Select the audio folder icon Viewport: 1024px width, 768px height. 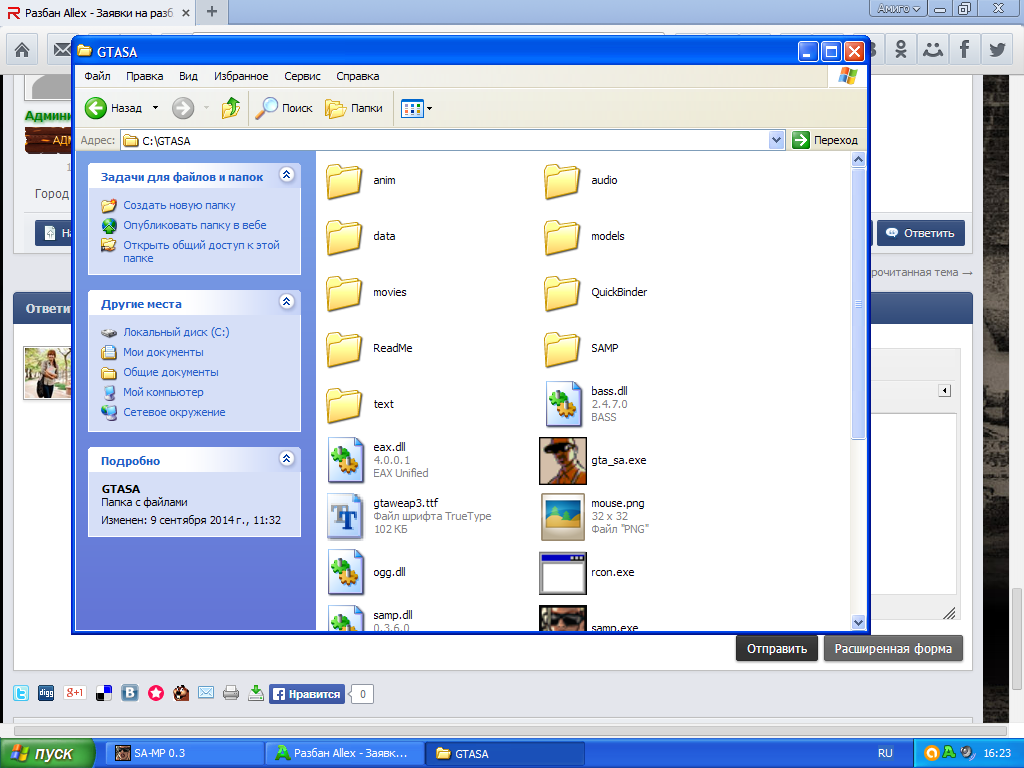[562, 181]
